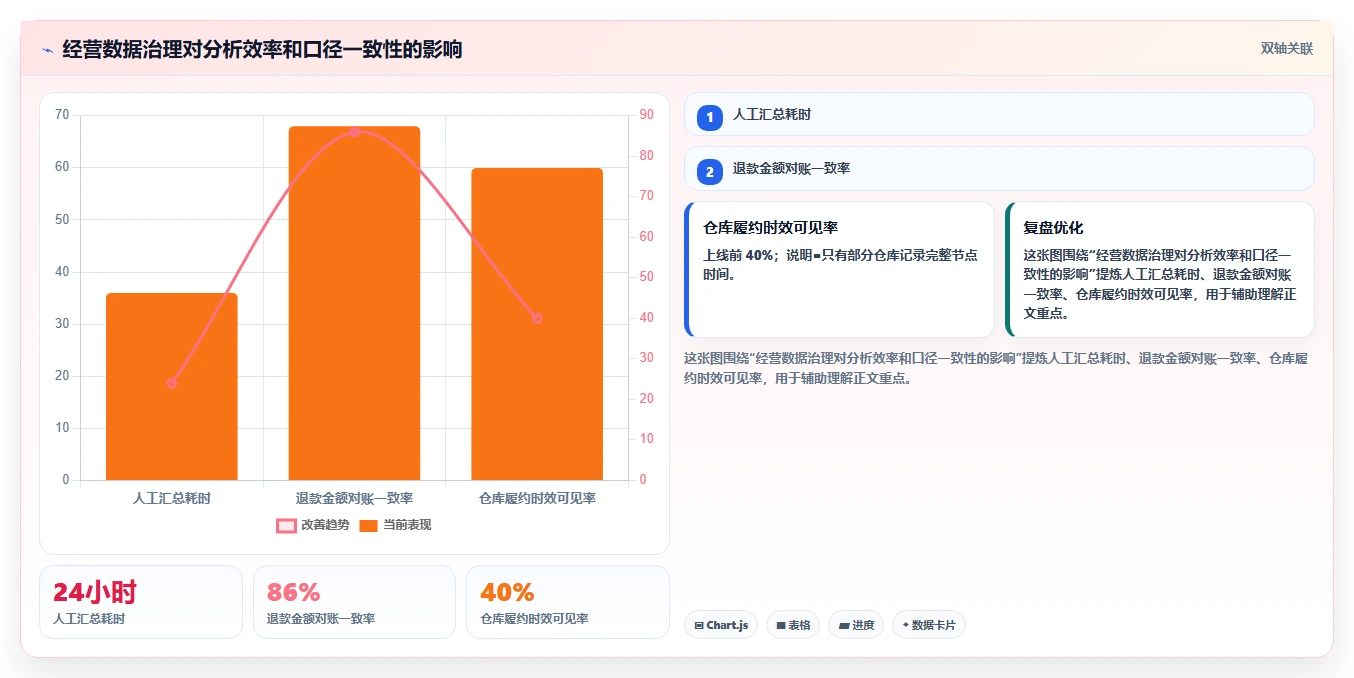1354x678 pixels.
Task: Click the sparkle icon in 数据卡片 tag
Action: point(905,625)
